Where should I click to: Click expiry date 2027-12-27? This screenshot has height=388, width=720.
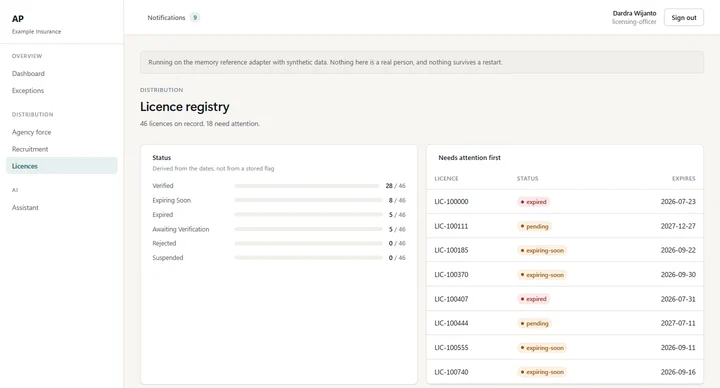coord(678,226)
